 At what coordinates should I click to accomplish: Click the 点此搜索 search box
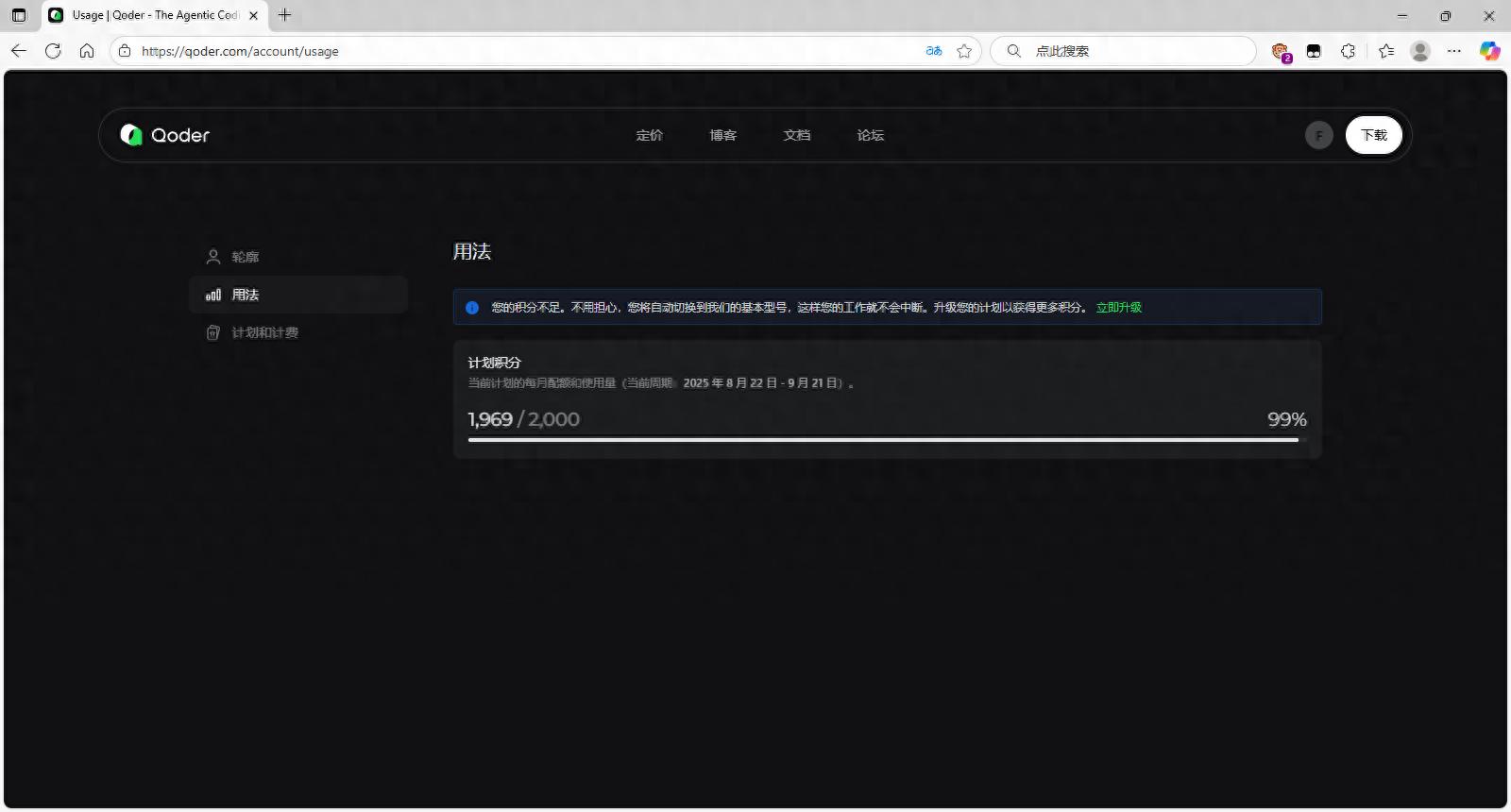(x=1124, y=51)
